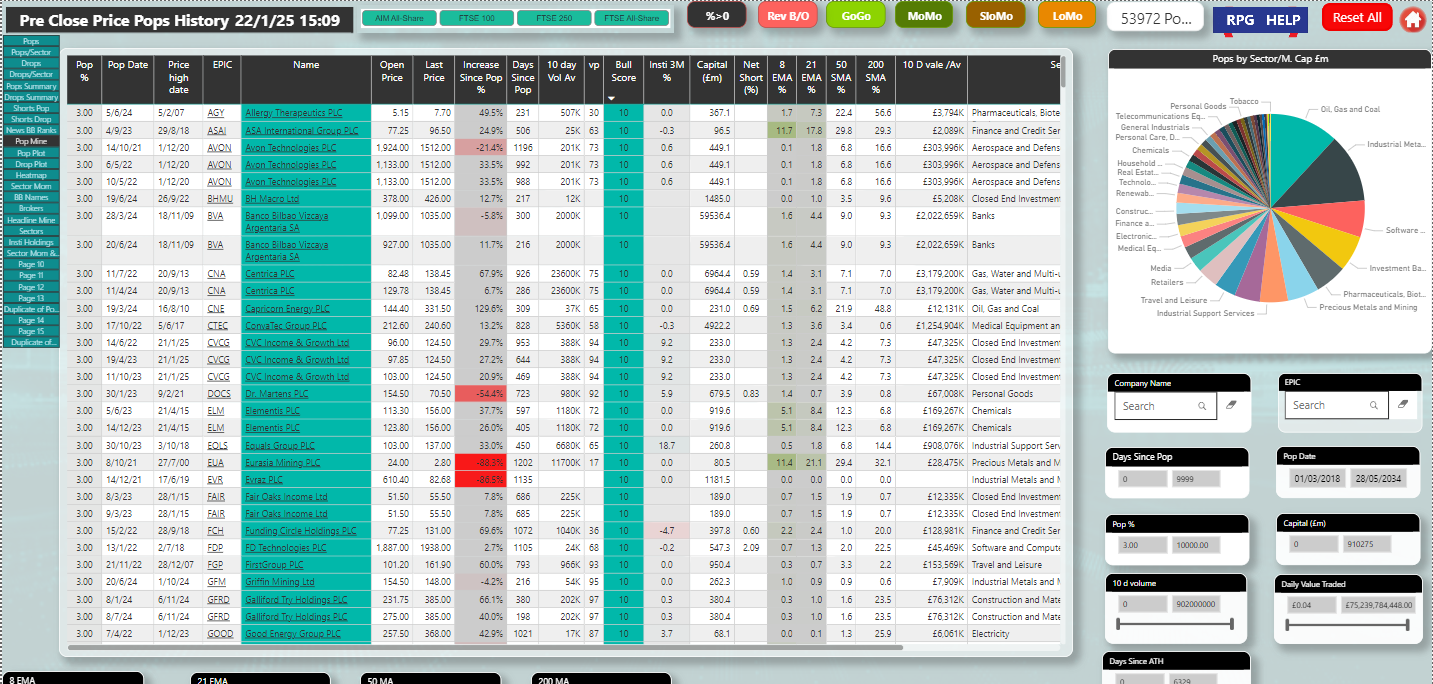Switch to the Drops Summary page

(31, 97)
